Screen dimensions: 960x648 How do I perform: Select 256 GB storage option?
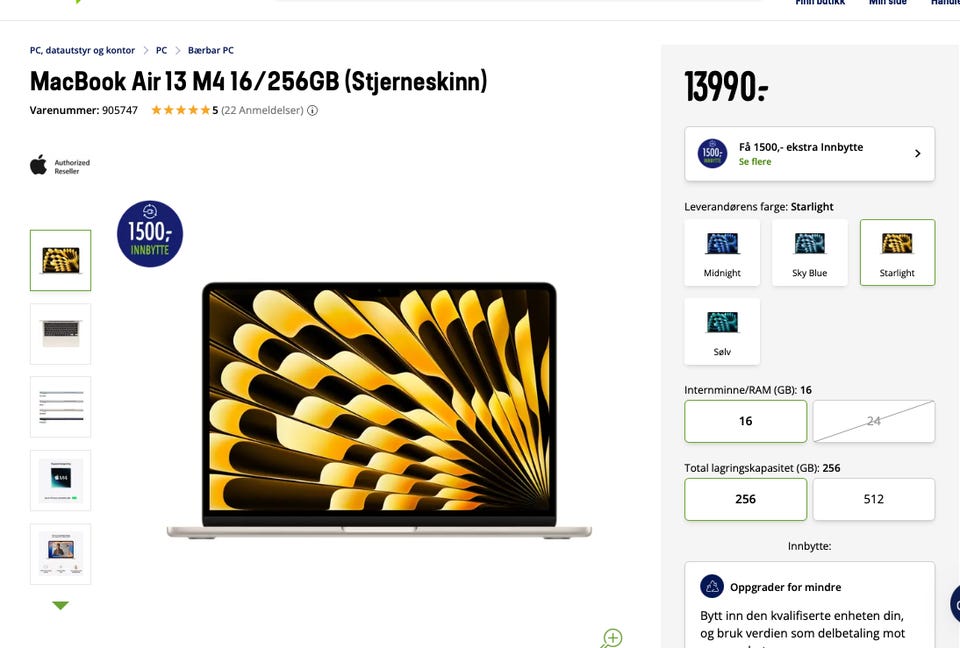746,499
